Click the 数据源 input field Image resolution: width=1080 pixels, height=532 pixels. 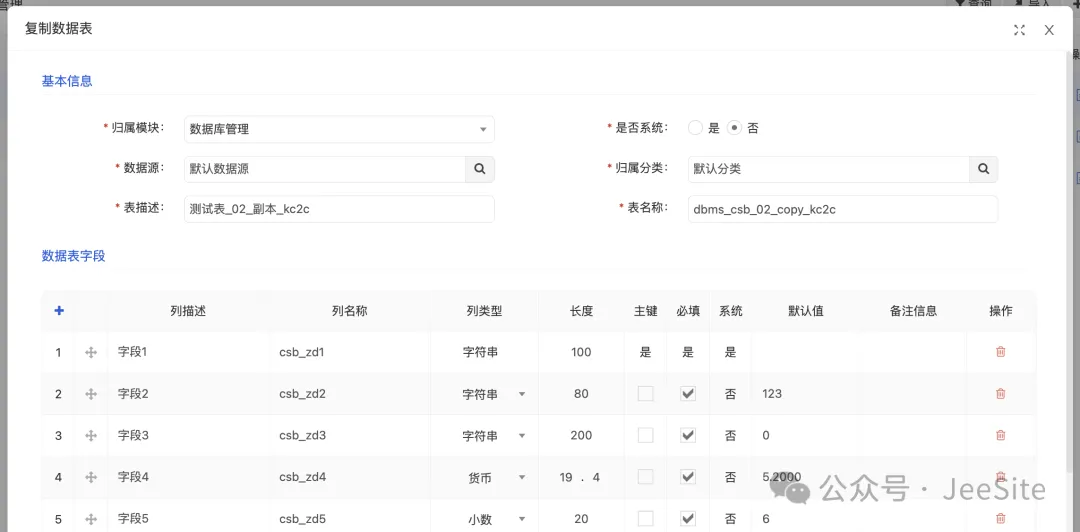pos(324,169)
